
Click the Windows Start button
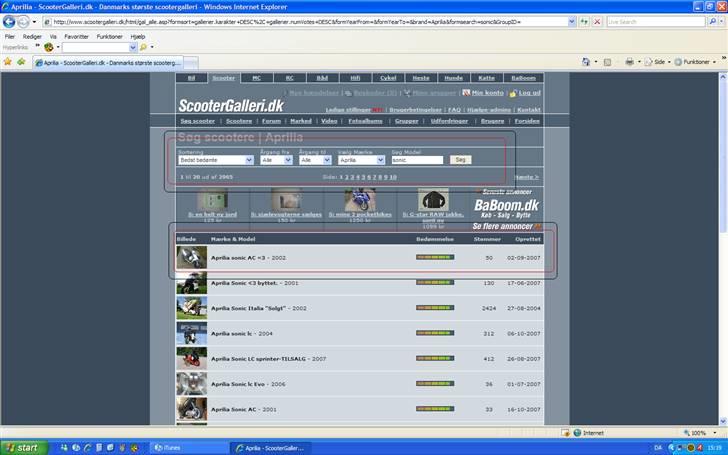click(22, 448)
